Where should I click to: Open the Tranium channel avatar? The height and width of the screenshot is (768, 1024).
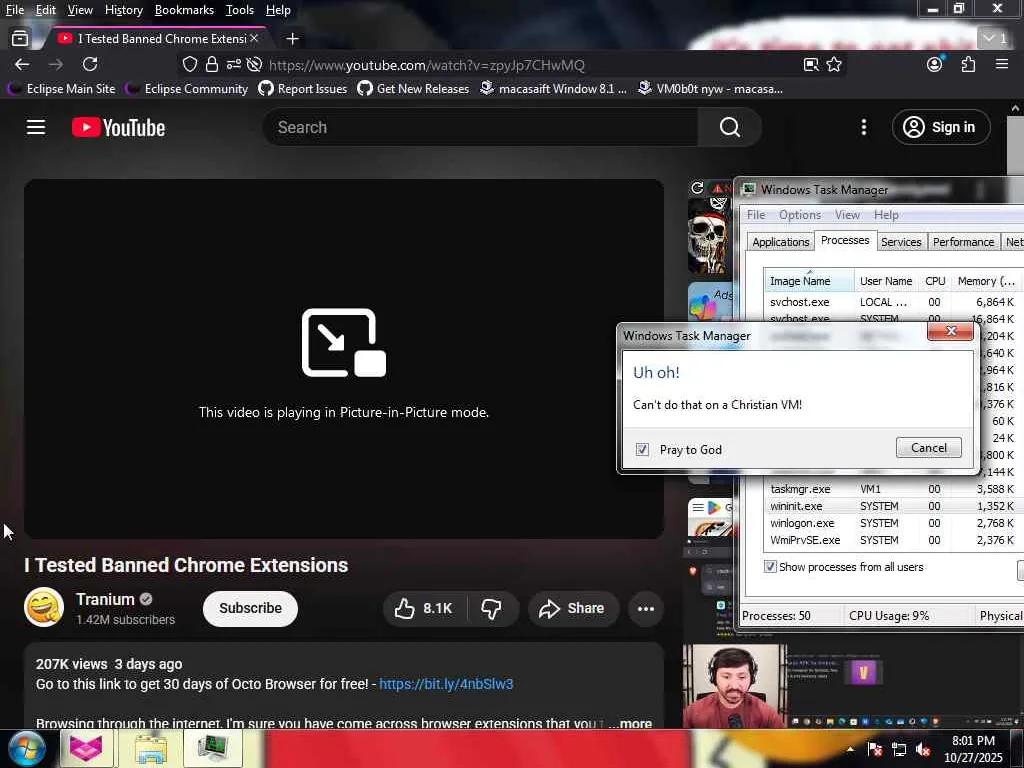coord(44,607)
